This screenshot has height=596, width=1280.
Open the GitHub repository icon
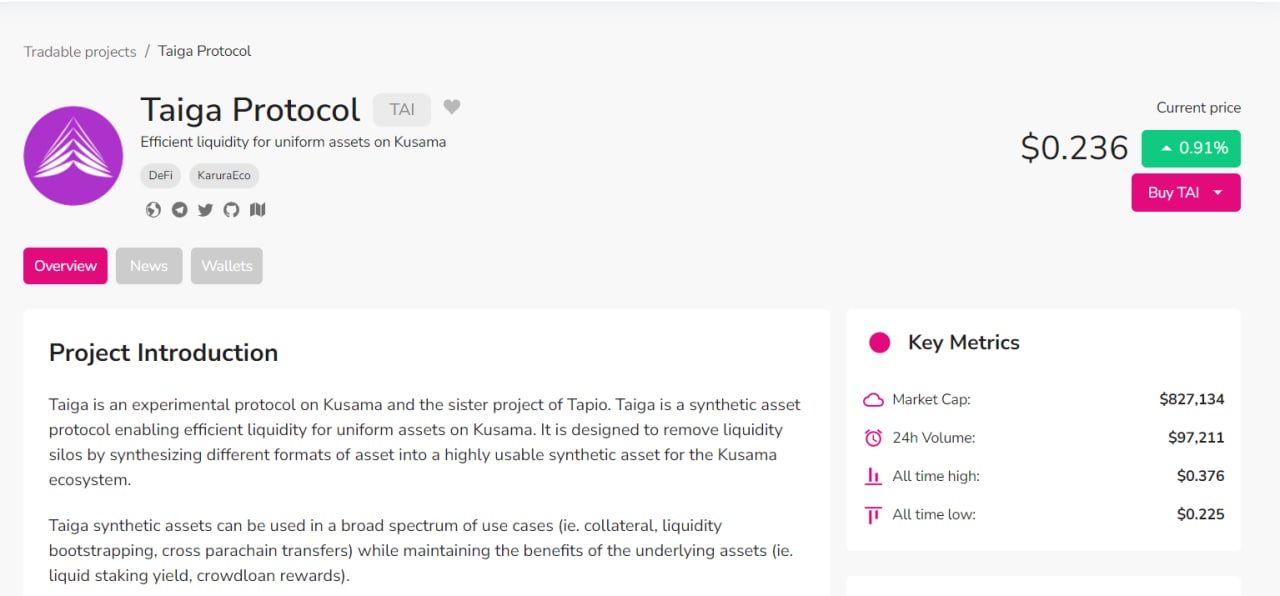(231, 210)
